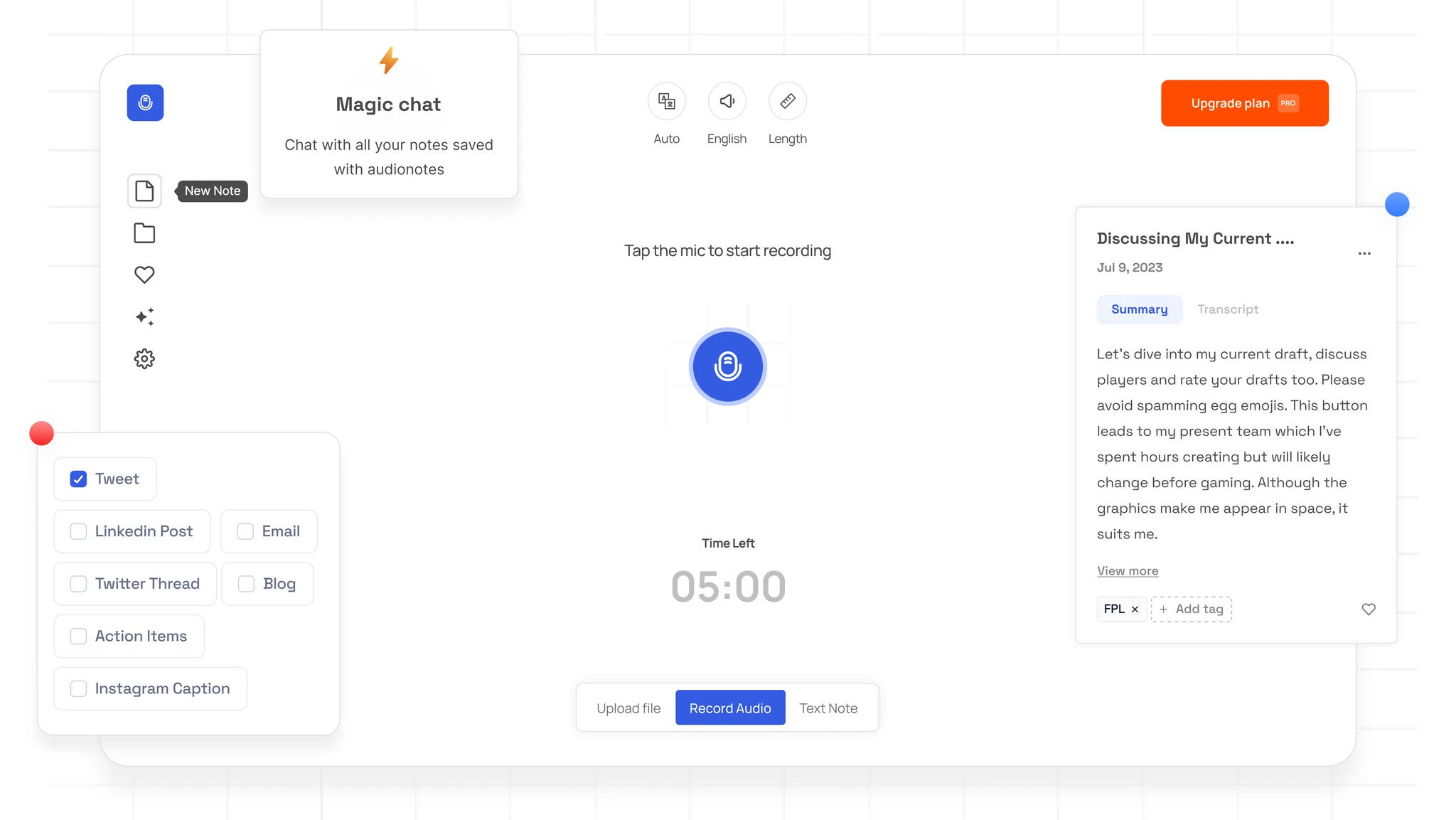This screenshot has width=1456, height=820.
Task: Open the Folders view icon
Action: coord(145,232)
